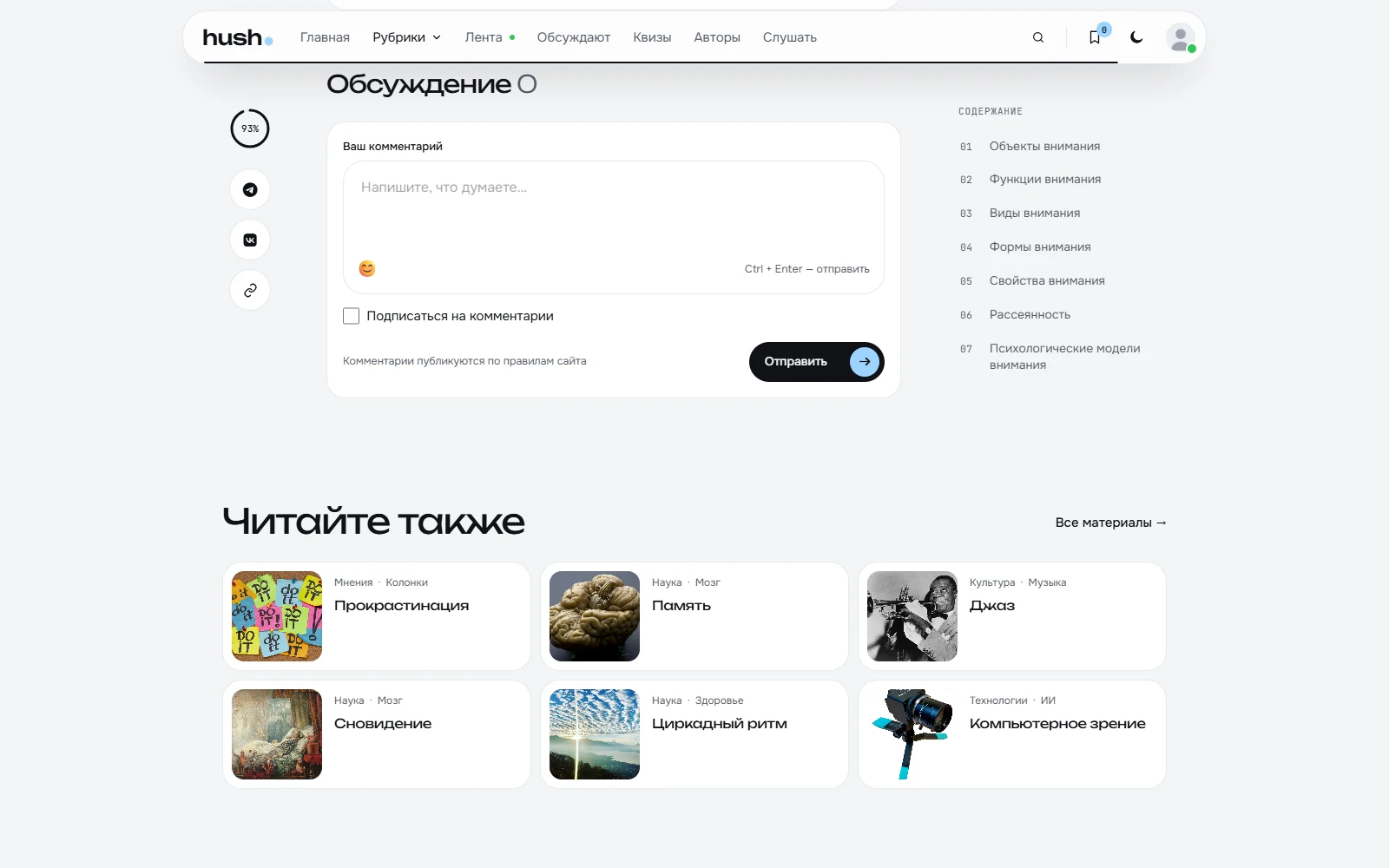Open Обсуждают menu item
The image size is (1389, 868).
[x=574, y=37]
